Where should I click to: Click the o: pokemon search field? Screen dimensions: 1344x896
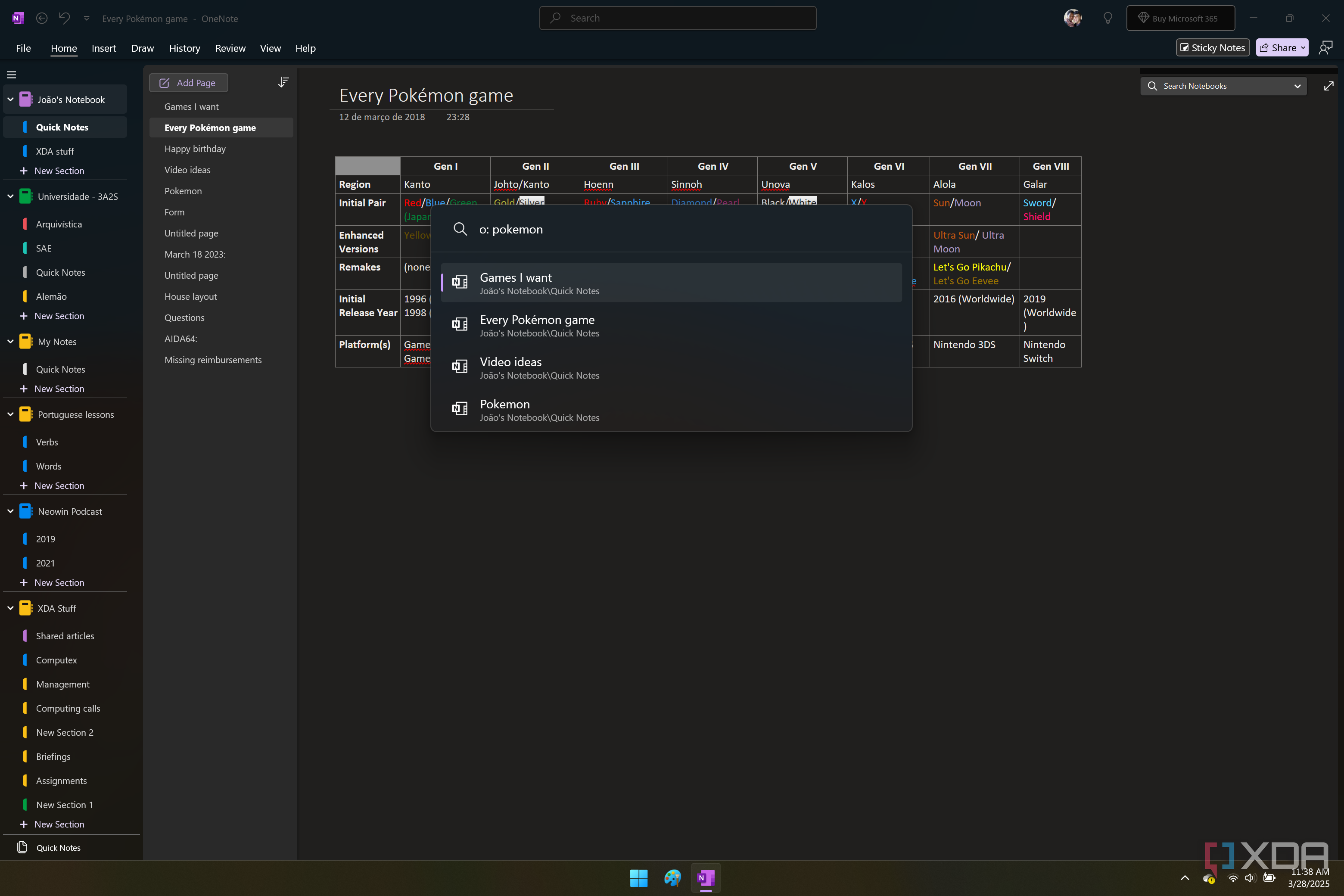point(672,229)
